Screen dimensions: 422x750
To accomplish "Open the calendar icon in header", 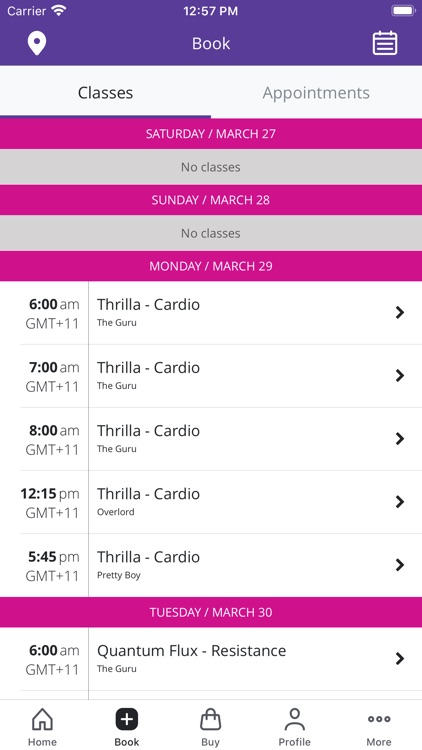I will point(385,43).
